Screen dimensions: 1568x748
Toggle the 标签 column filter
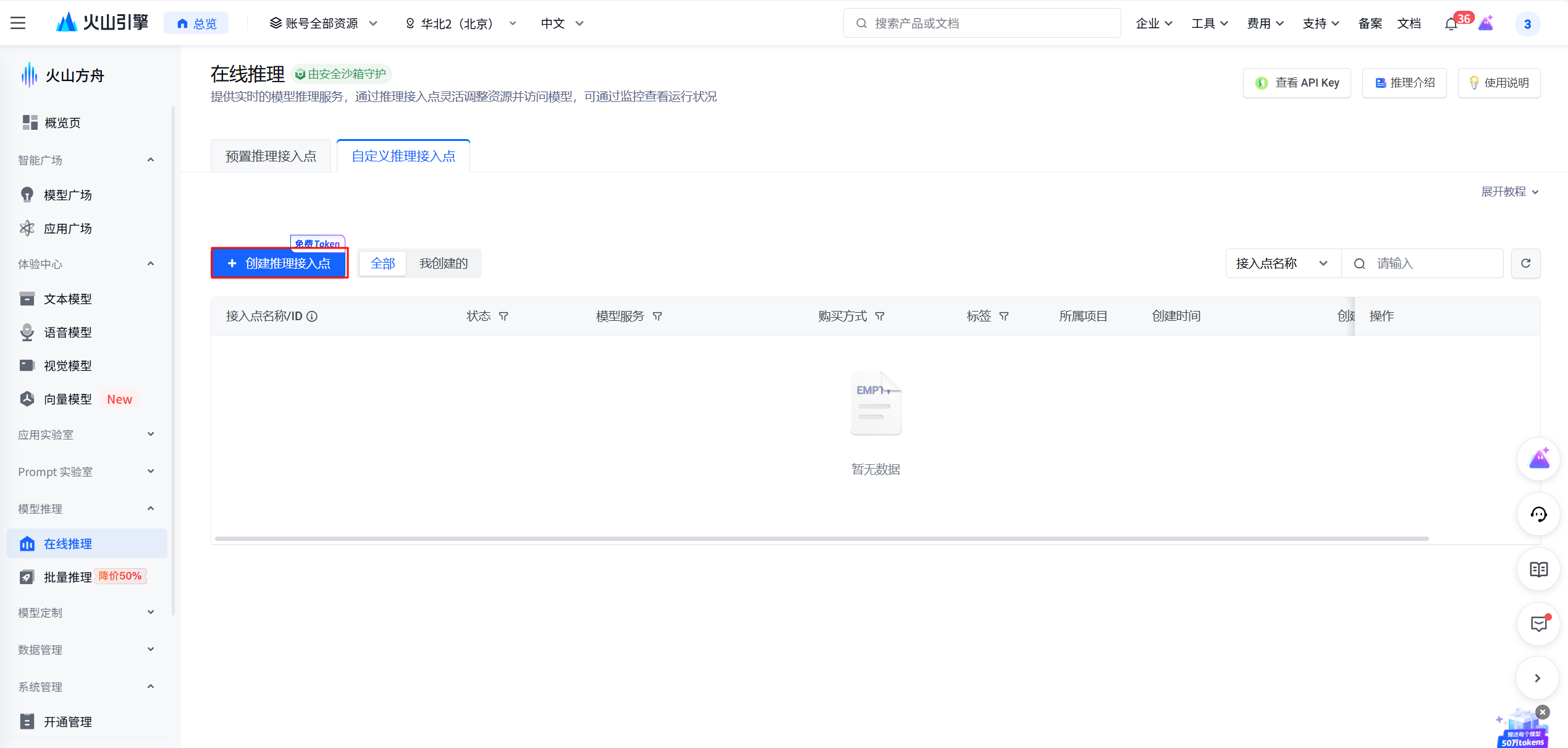click(1004, 316)
